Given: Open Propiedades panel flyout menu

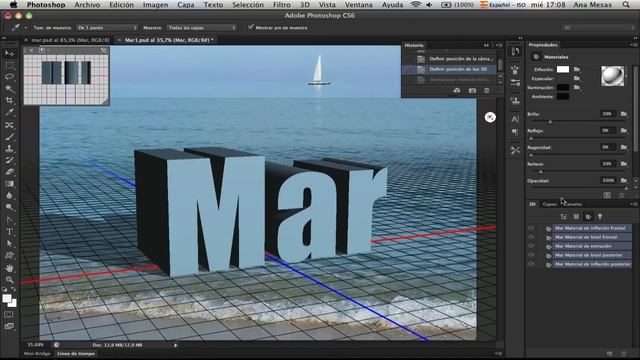Looking at the screenshot, I should pyautogui.click(x=633, y=45).
